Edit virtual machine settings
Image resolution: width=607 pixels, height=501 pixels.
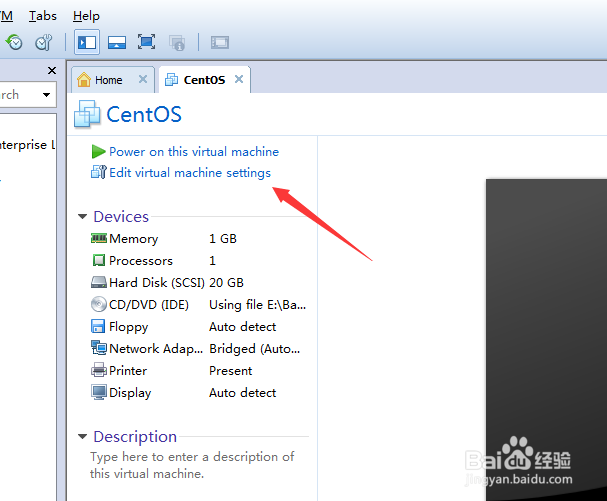point(190,173)
